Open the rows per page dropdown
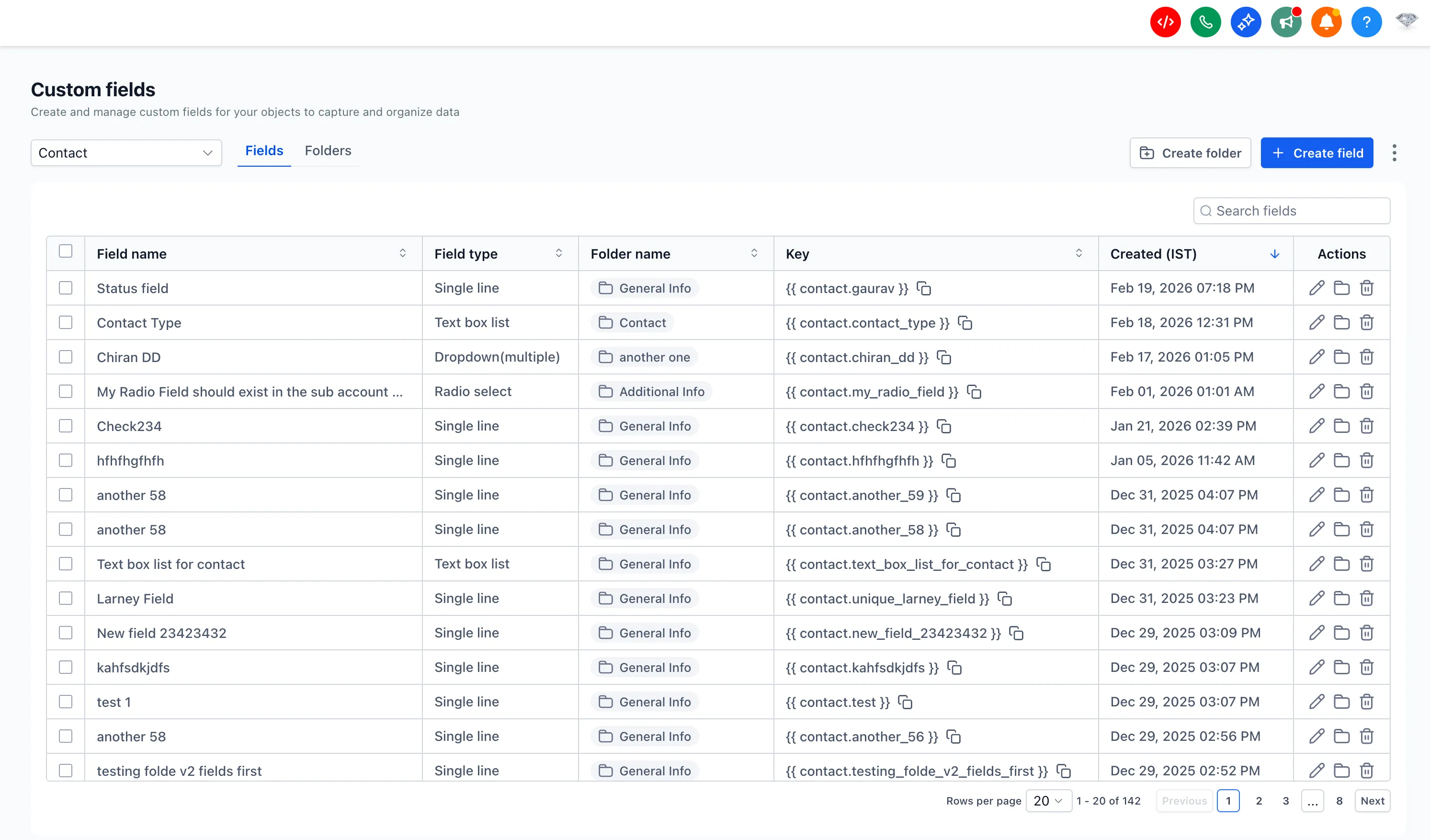The image size is (1430, 840). [x=1048, y=801]
